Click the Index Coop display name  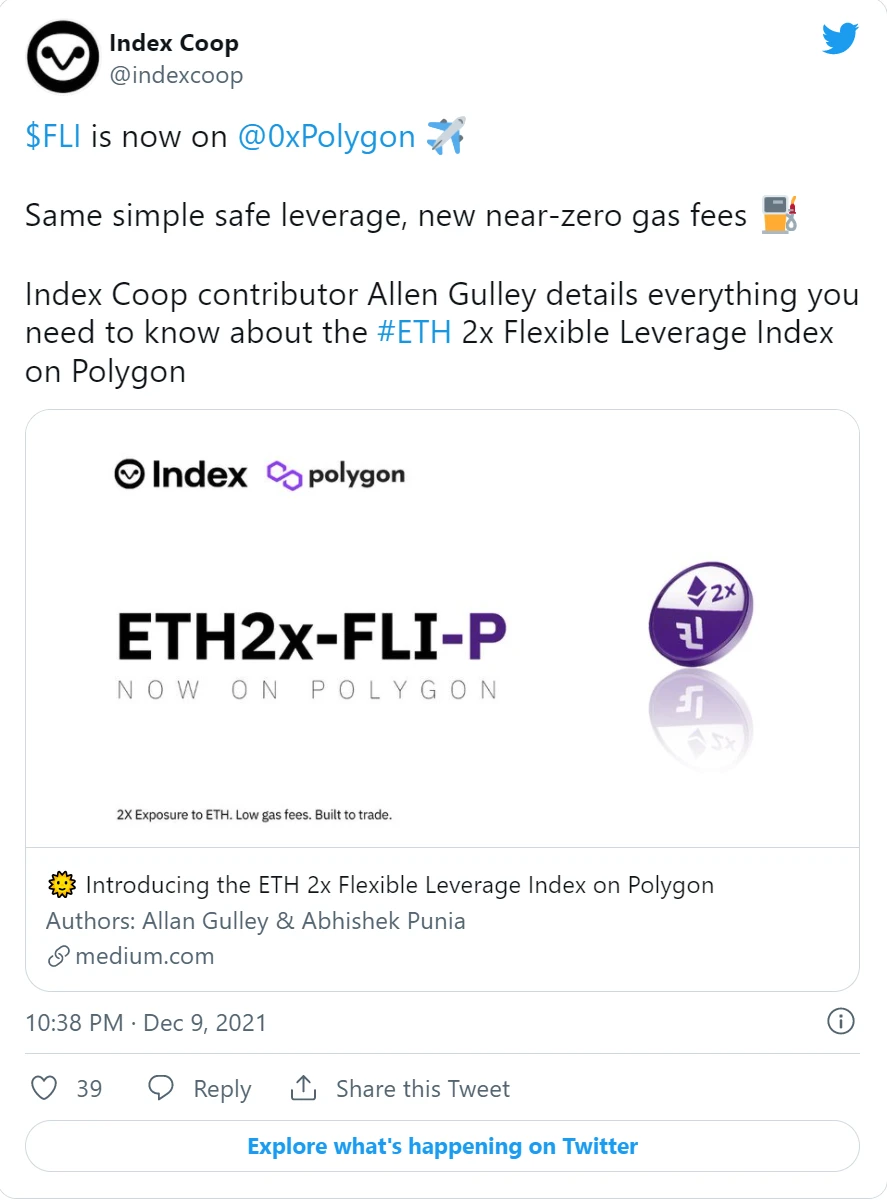(174, 43)
